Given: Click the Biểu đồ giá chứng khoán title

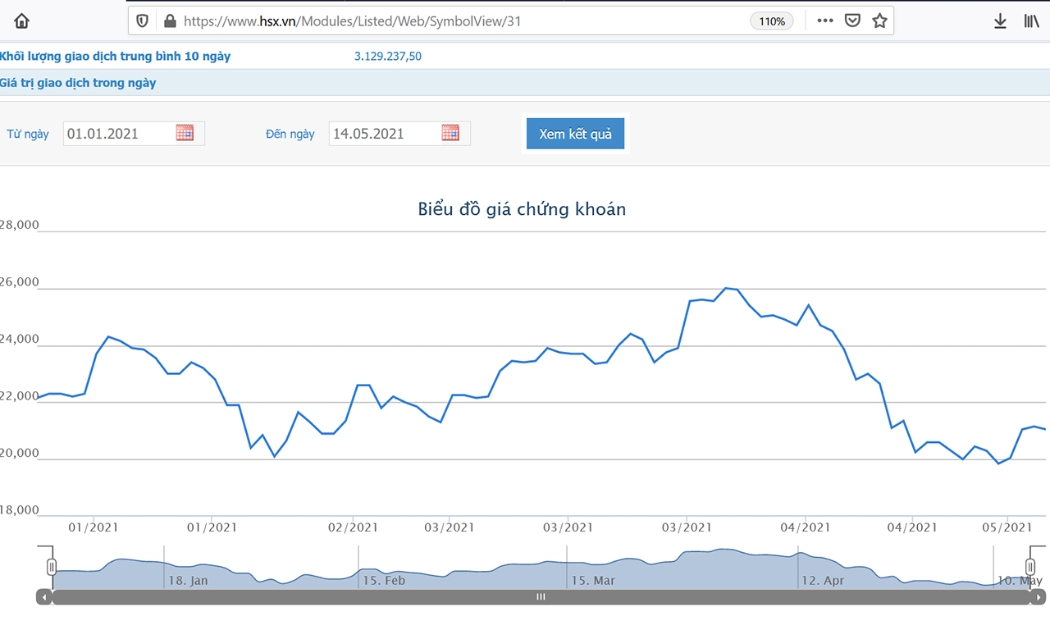Looking at the screenshot, I should pos(522,209).
